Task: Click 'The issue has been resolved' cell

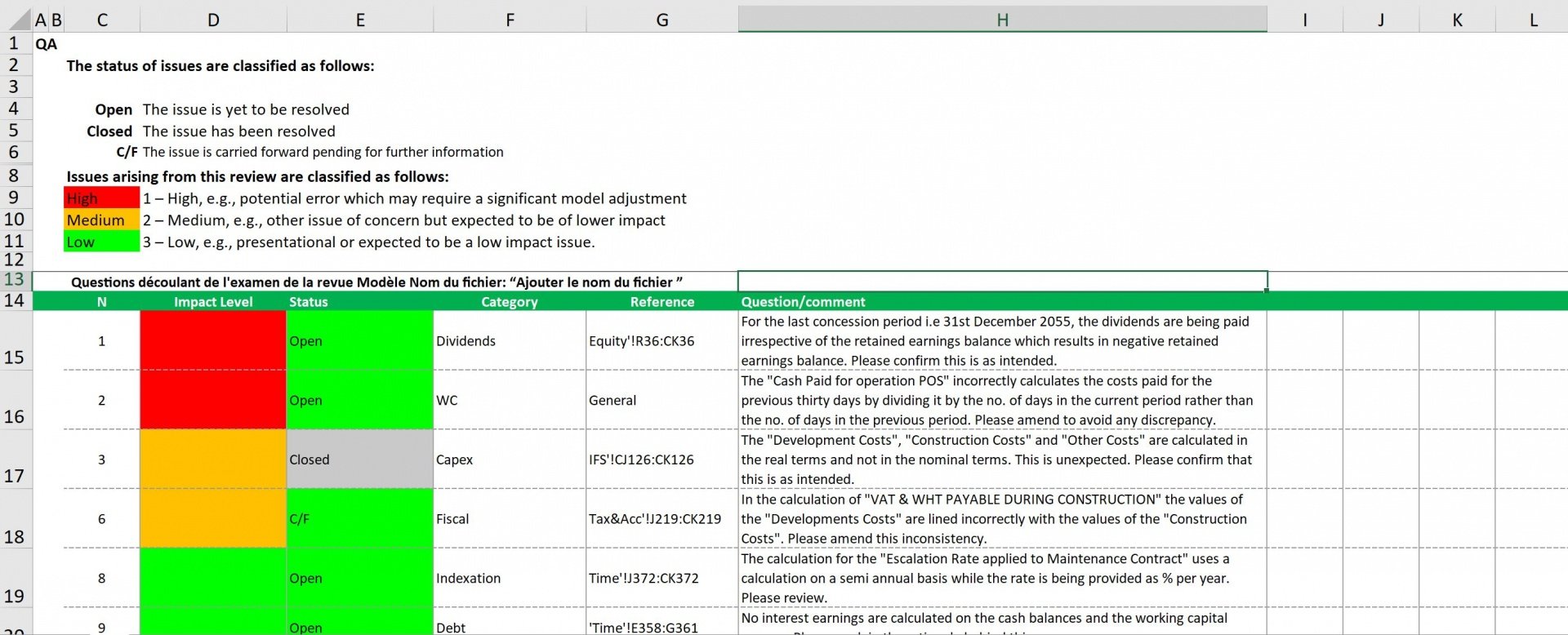Action: pos(239,131)
